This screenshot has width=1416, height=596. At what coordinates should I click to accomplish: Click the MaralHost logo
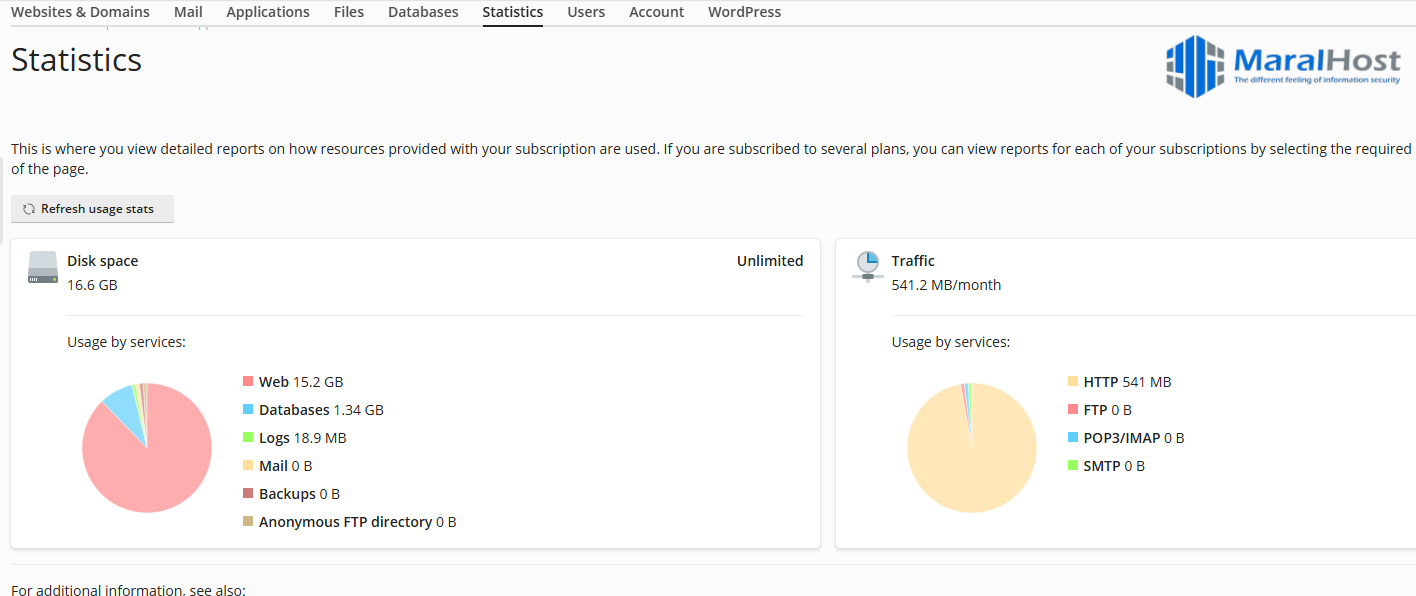1283,66
